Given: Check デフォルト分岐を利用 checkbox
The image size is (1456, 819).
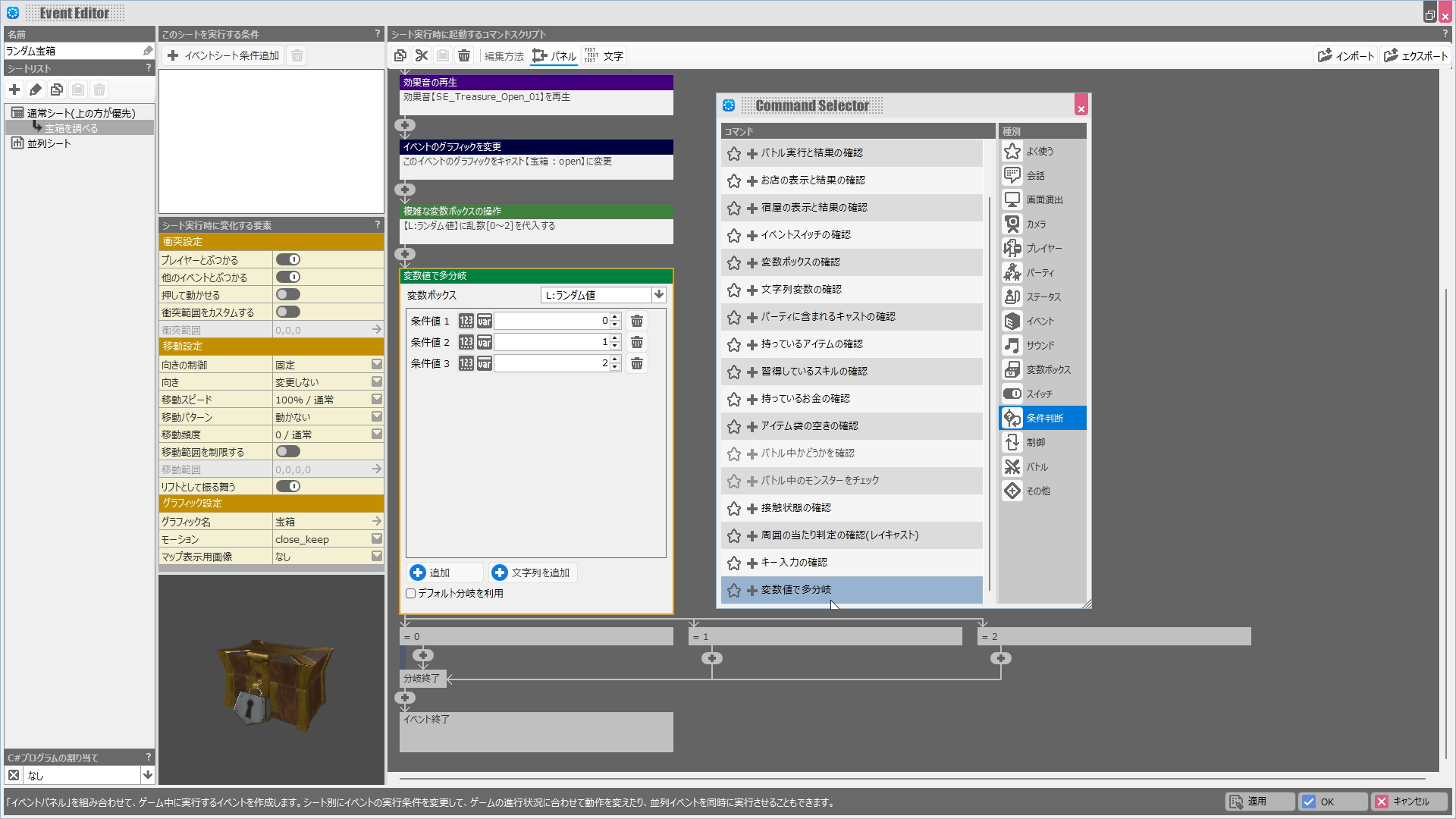Looking at the screenshot, I should [x=411, y=594].
